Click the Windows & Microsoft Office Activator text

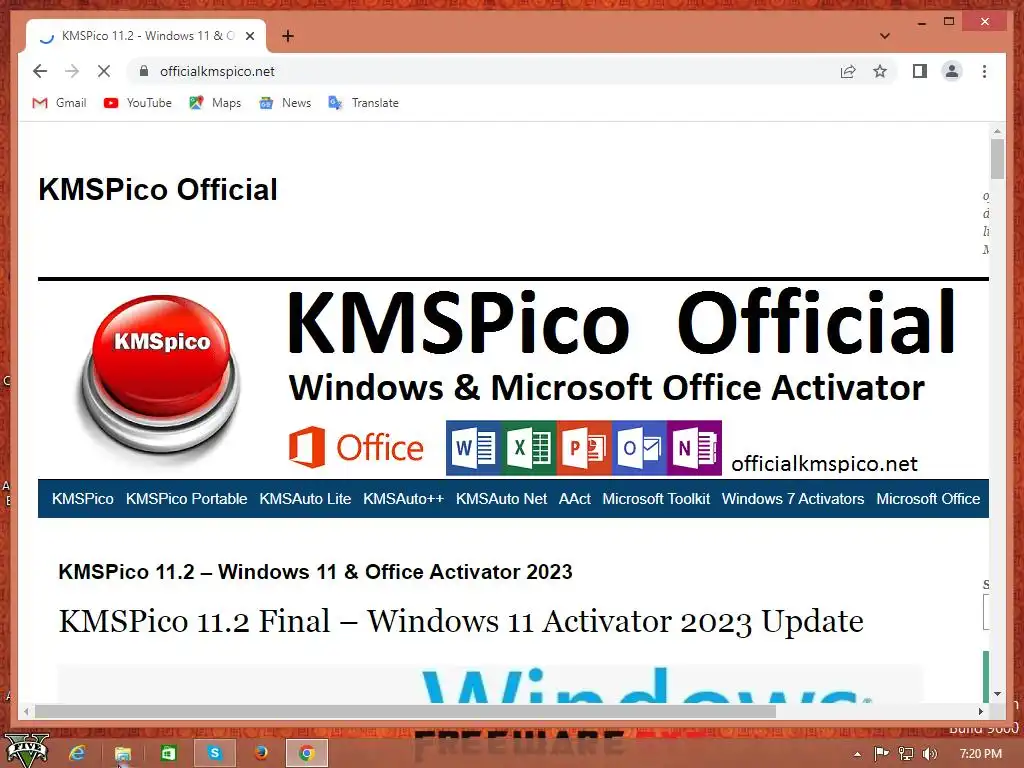click(x=607, y=388)
